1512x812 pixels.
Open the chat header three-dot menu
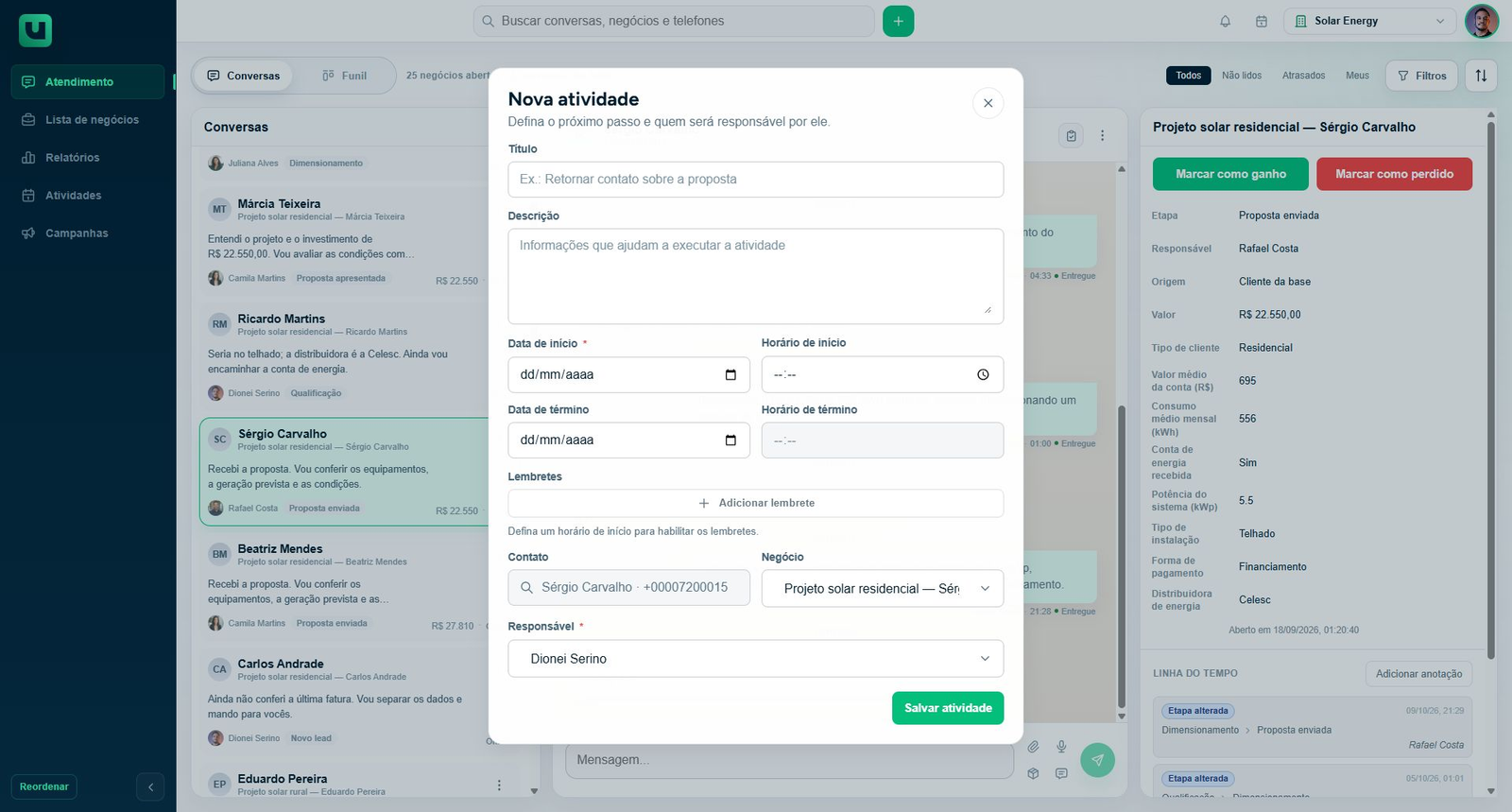(1102, 135)
